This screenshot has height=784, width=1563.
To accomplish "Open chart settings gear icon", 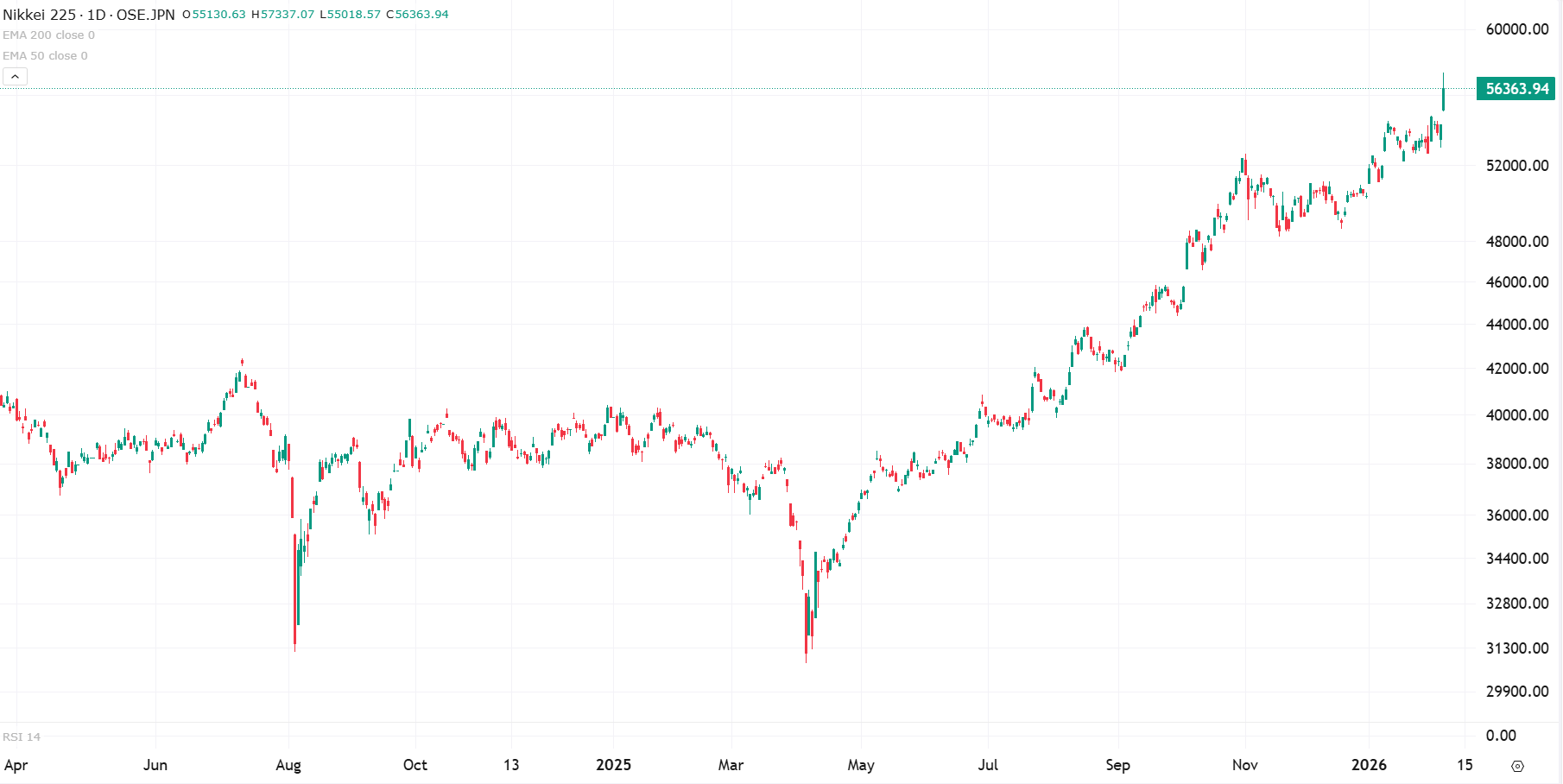I will 1517,766.
